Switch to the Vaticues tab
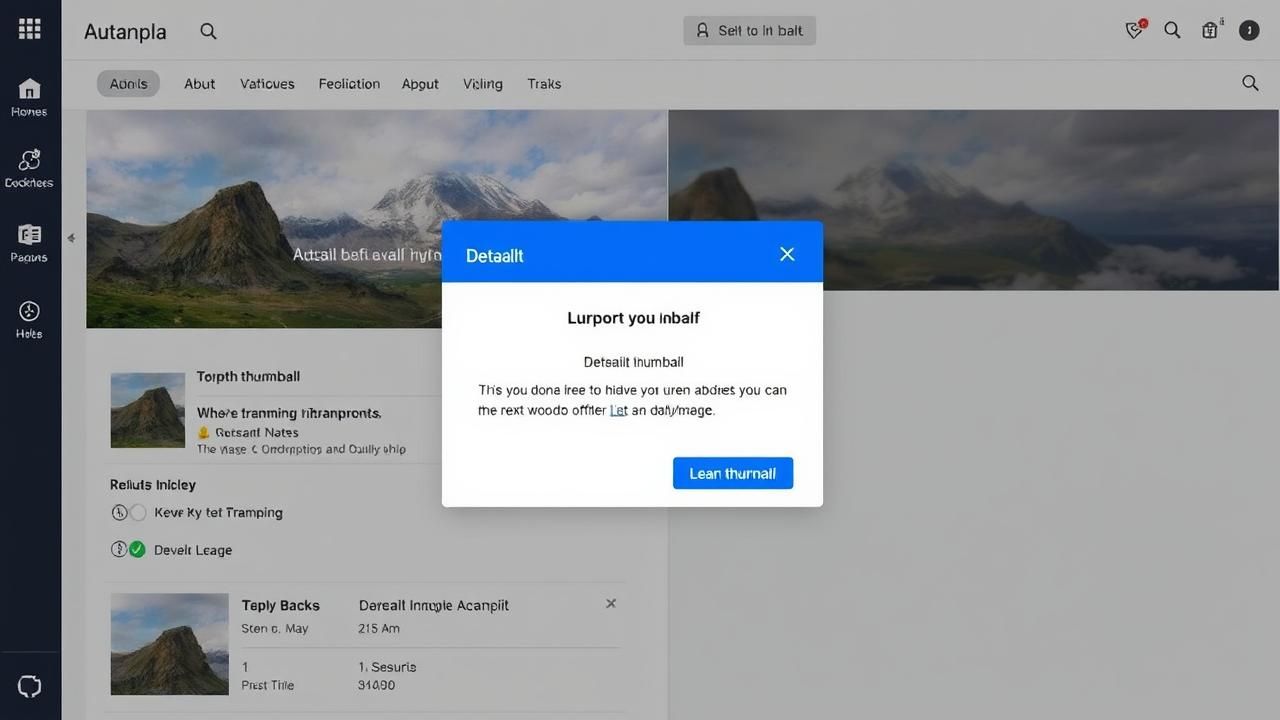This screenshot has height=720, width=1280. (267, 84)
